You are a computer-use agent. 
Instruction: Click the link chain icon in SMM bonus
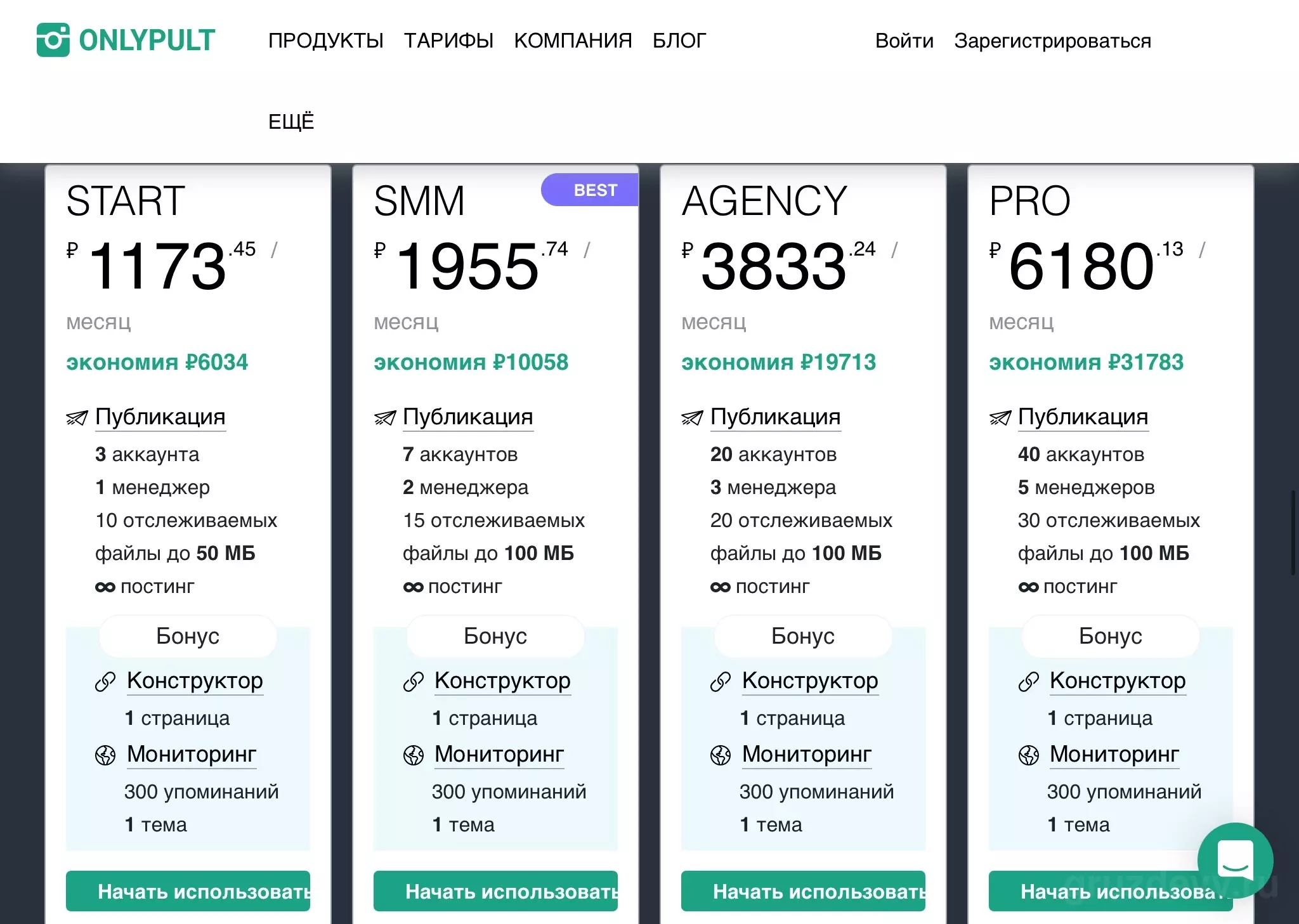click(x=413, y=682)
